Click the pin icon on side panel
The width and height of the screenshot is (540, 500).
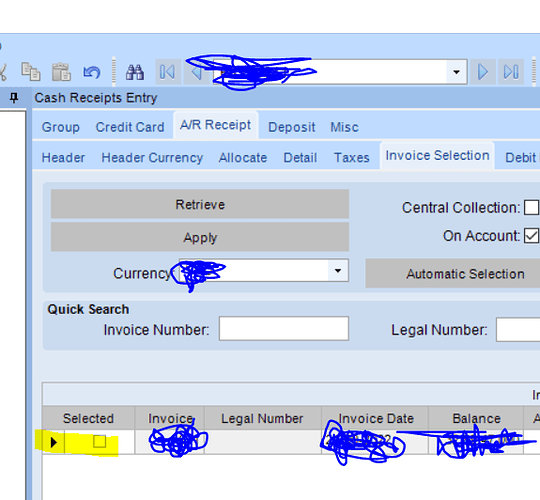coord(14,98)
